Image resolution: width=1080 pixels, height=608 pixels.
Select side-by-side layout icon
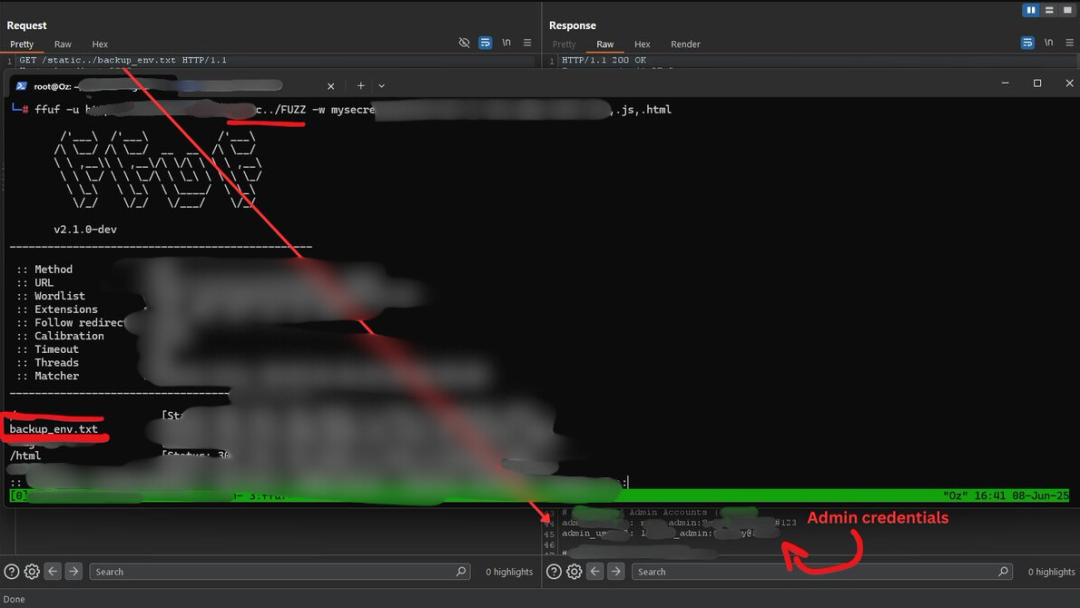tap(1030, 10)
